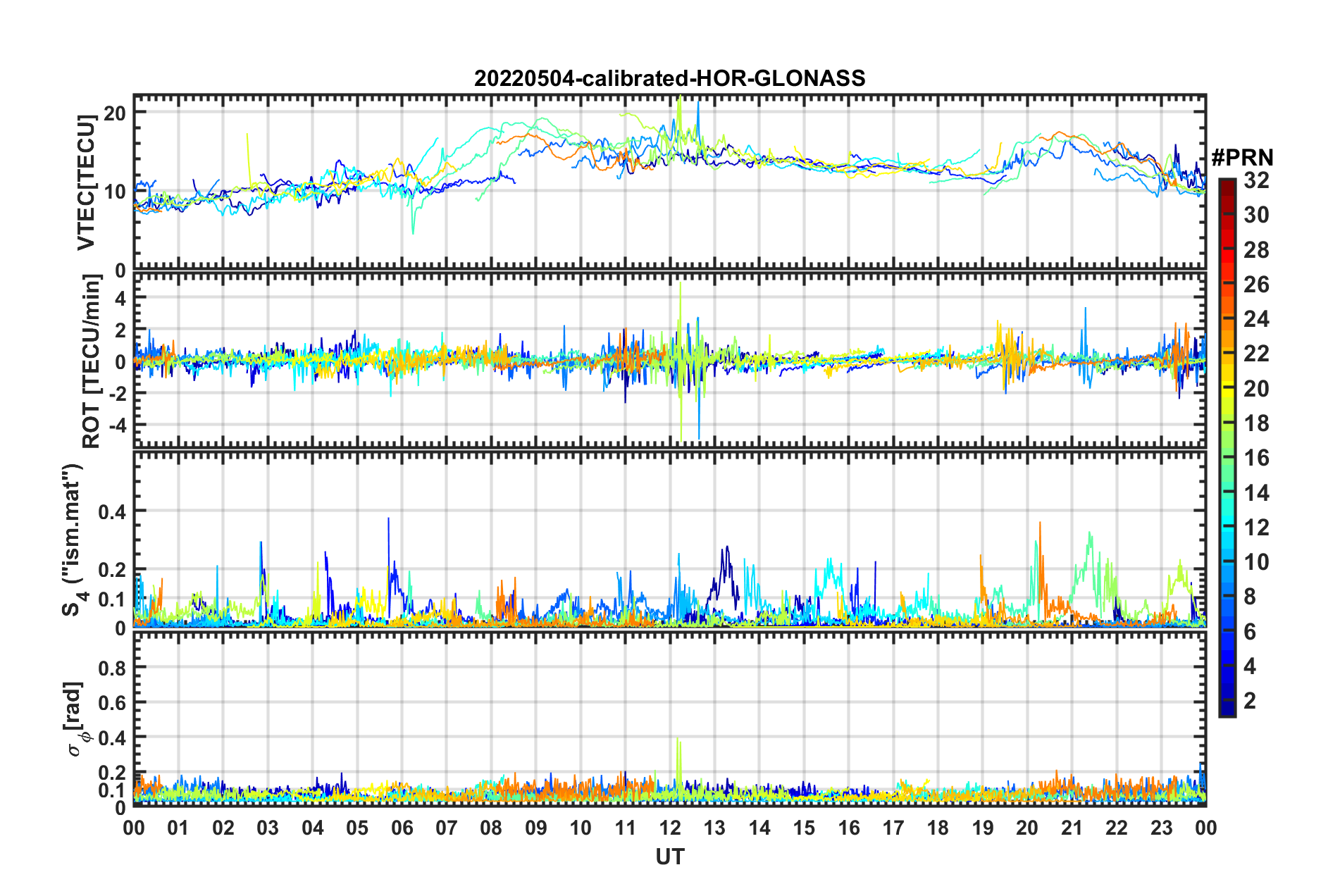Click x-axis hour label 15
The image size is (1340, 896).
pos(804,828)
